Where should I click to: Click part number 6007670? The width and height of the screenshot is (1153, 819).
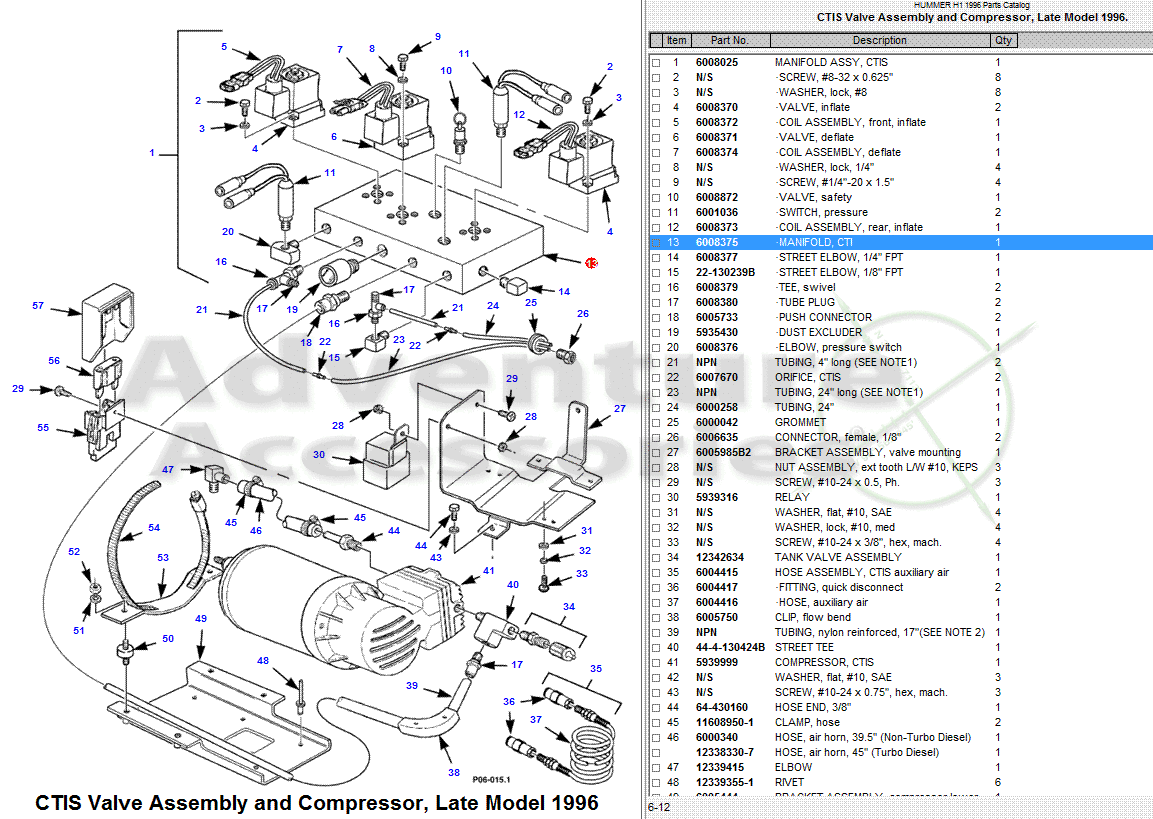(x=717, y=377)
